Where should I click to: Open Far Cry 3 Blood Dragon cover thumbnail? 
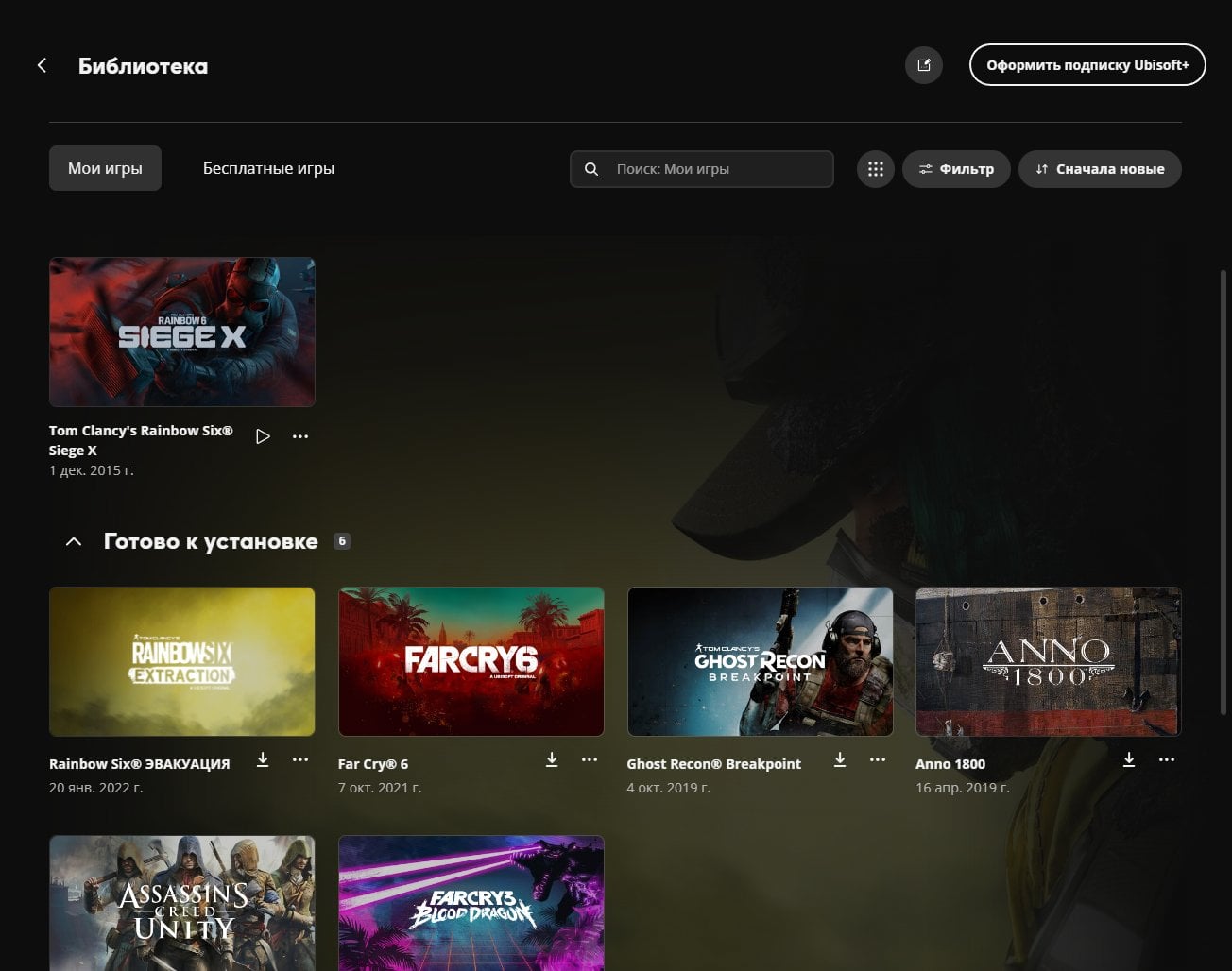coord(471,903)
